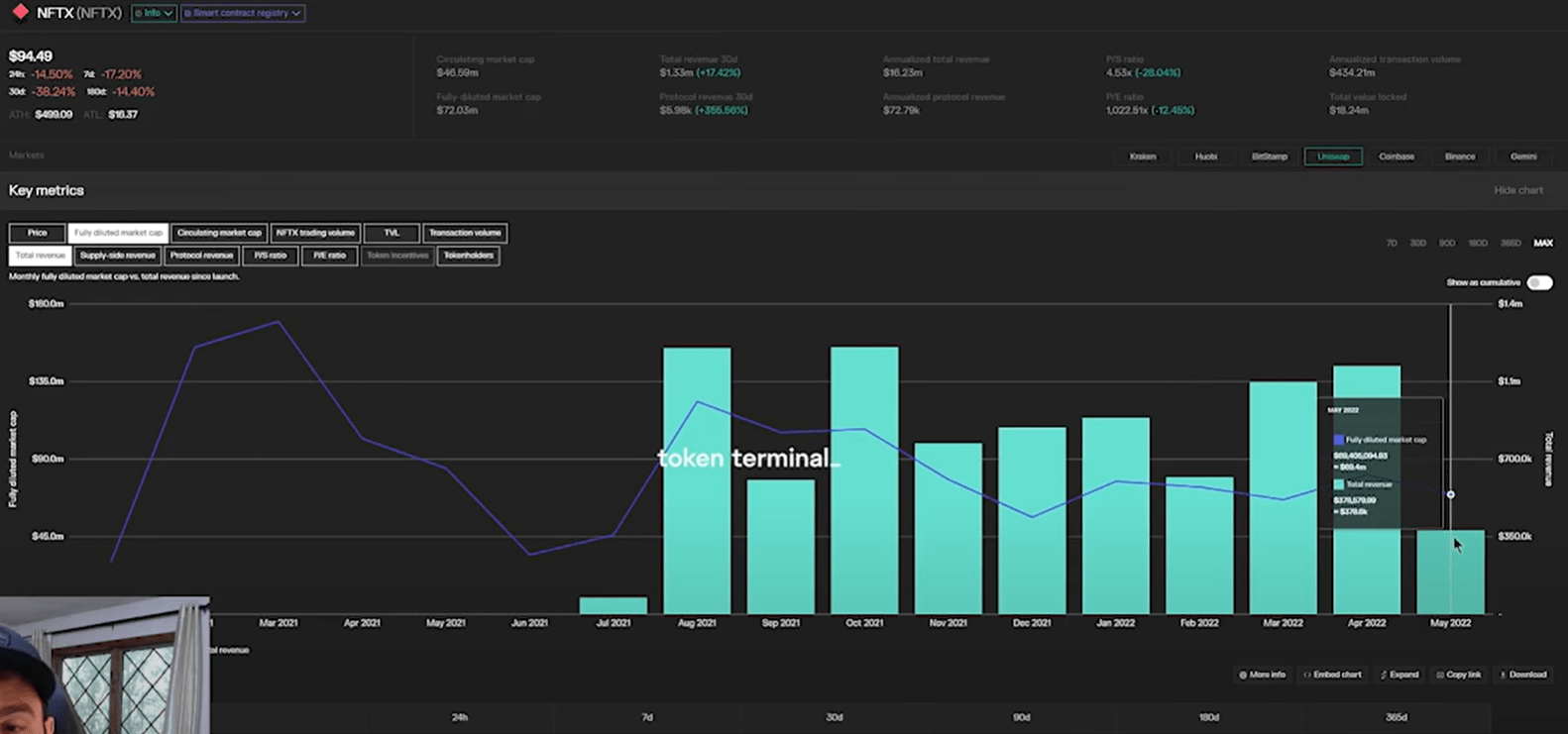Viewport: 1568px width, 734px height.
Task: Open the Info dropdown
Action: tap(154, 13)
